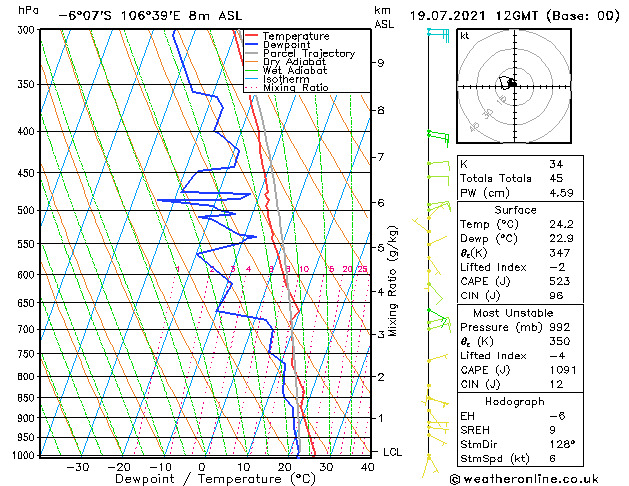Click the K index value 34
629x486 pixels.
point(556,164)
